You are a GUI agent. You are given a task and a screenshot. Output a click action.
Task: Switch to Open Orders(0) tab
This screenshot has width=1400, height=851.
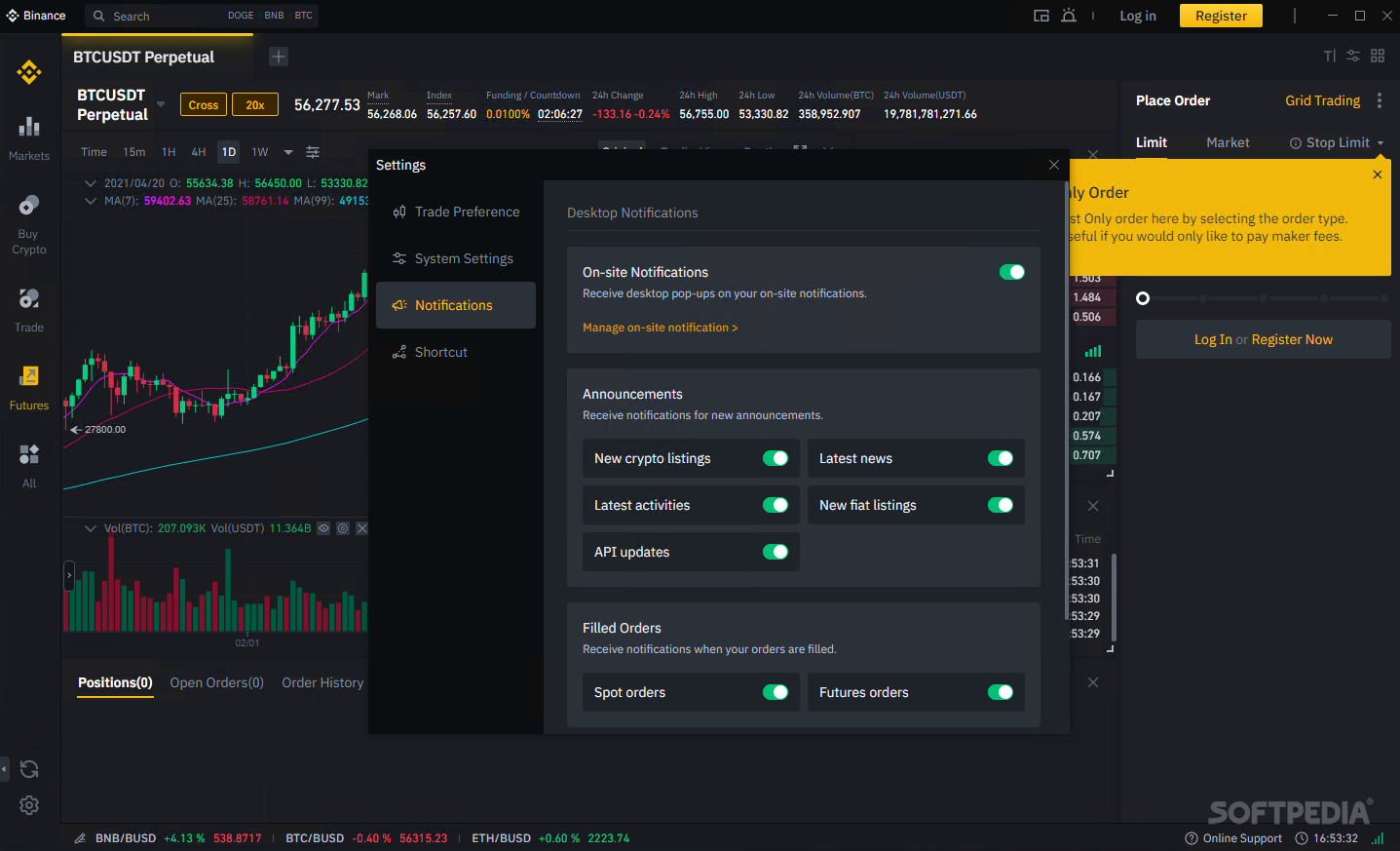click(217, 682)
